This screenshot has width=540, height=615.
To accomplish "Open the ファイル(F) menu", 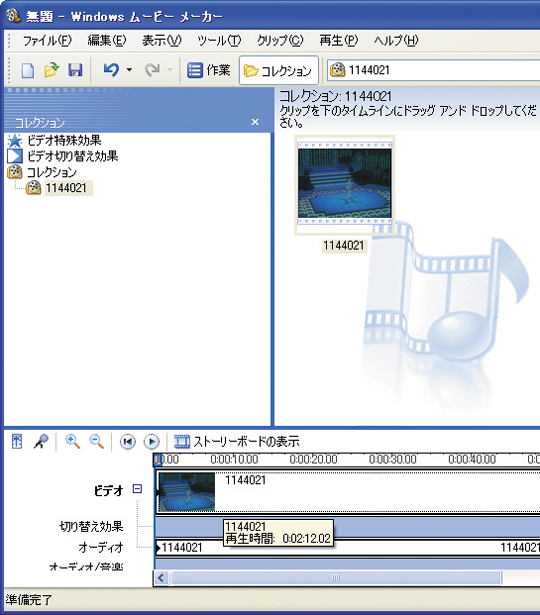I will pyautogui.click(x=47, y=41).
